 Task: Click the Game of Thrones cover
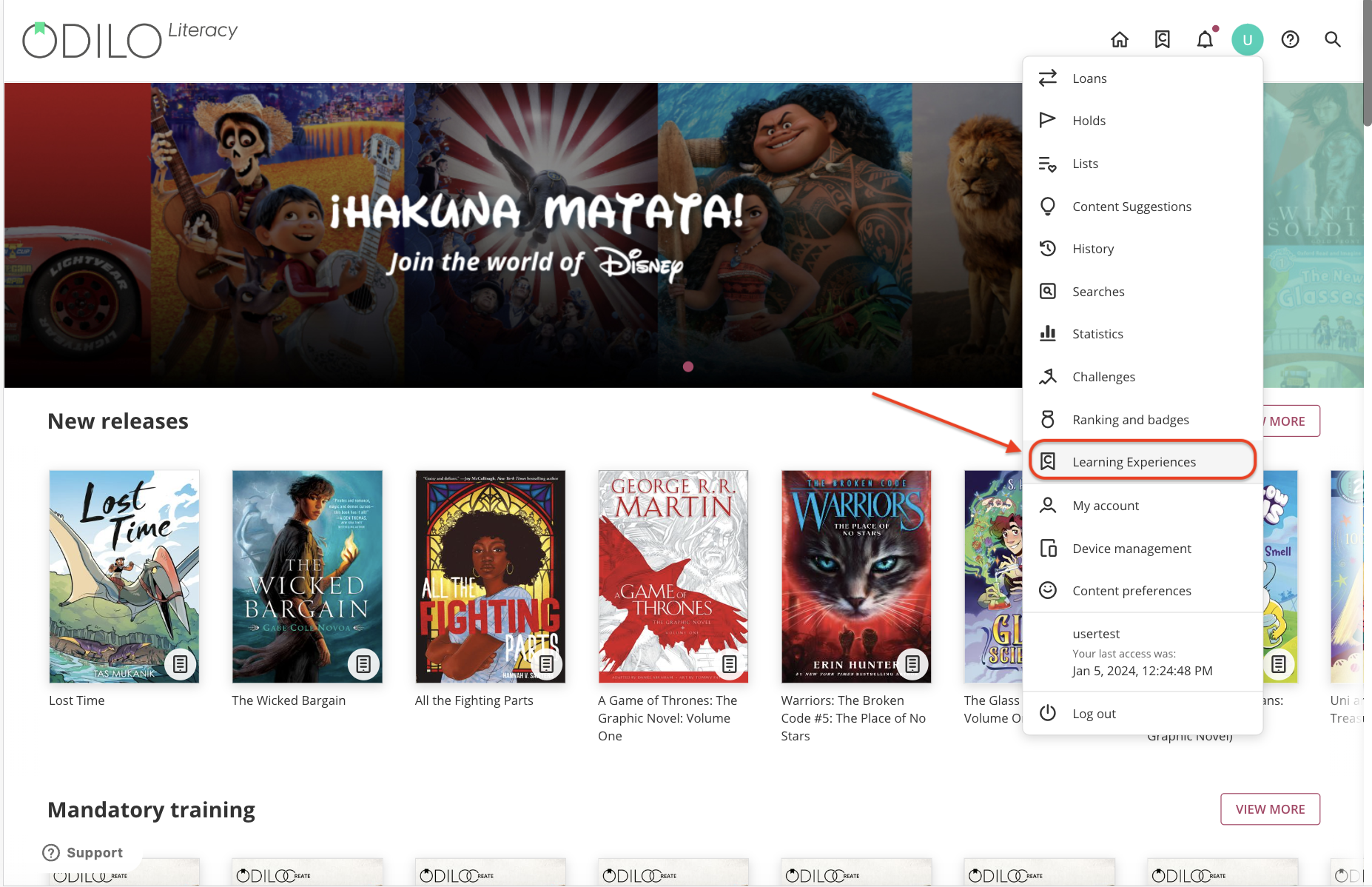[x=673, y=577]
